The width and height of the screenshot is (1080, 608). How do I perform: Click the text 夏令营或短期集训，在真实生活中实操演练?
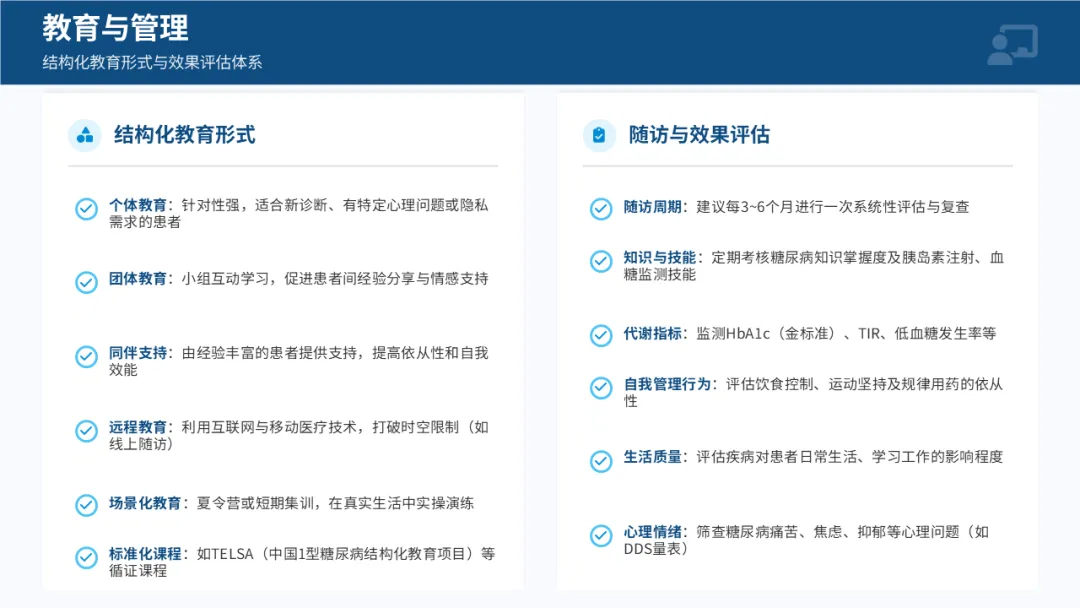tap(335, 503)
